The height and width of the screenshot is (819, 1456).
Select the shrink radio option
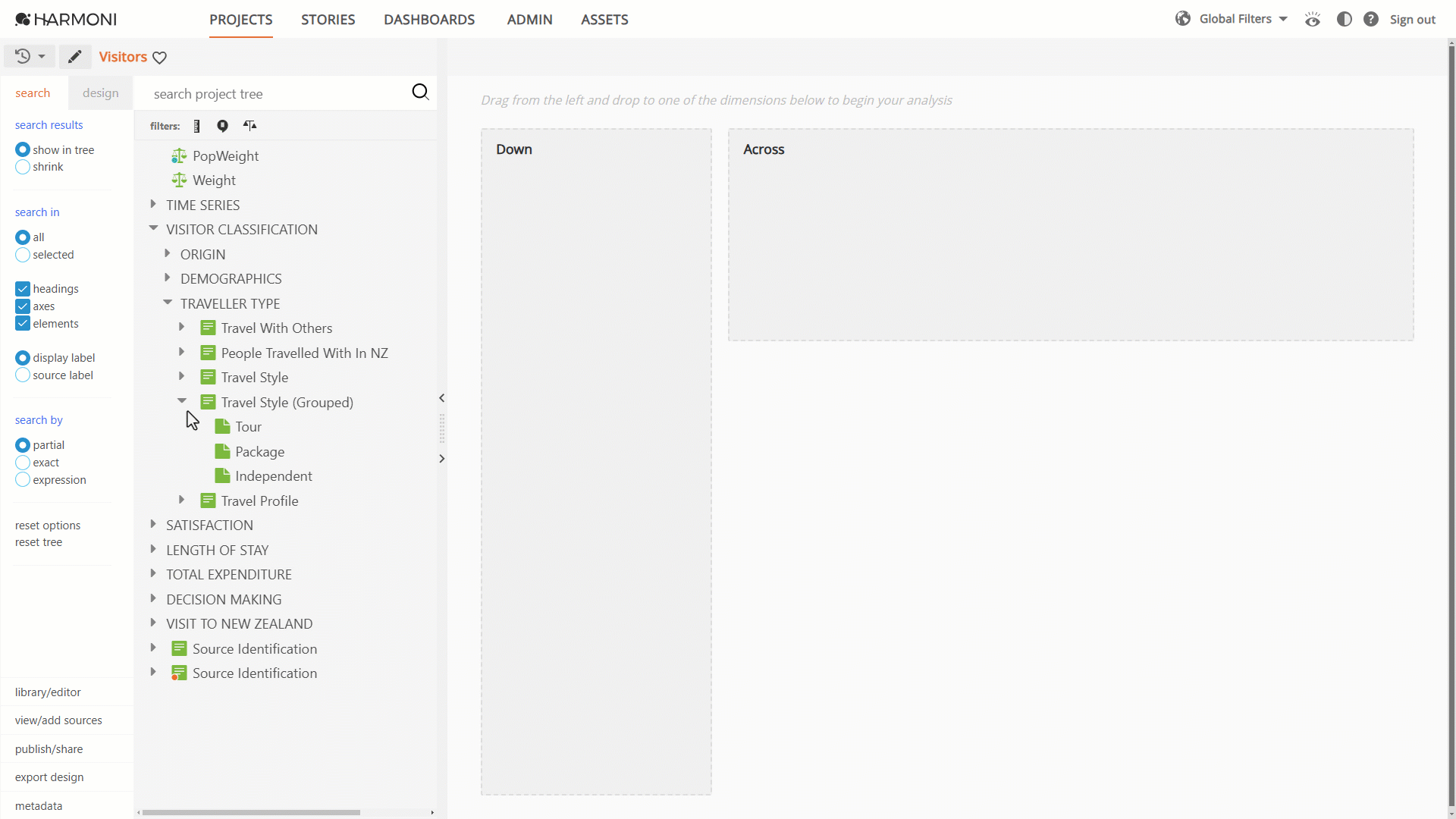pyautogui.click(x=23, y=167)
